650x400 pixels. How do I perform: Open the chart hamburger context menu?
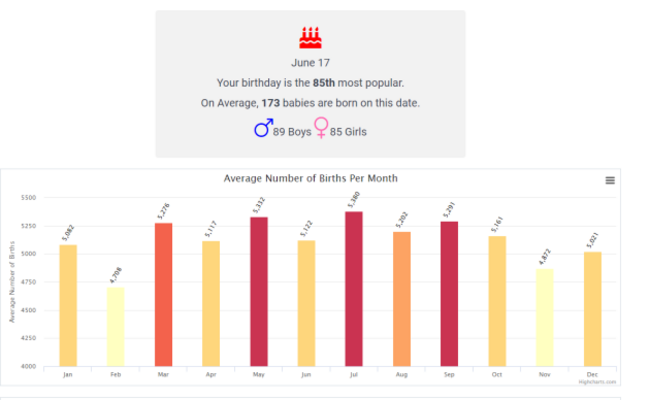(x=610, y=180)
